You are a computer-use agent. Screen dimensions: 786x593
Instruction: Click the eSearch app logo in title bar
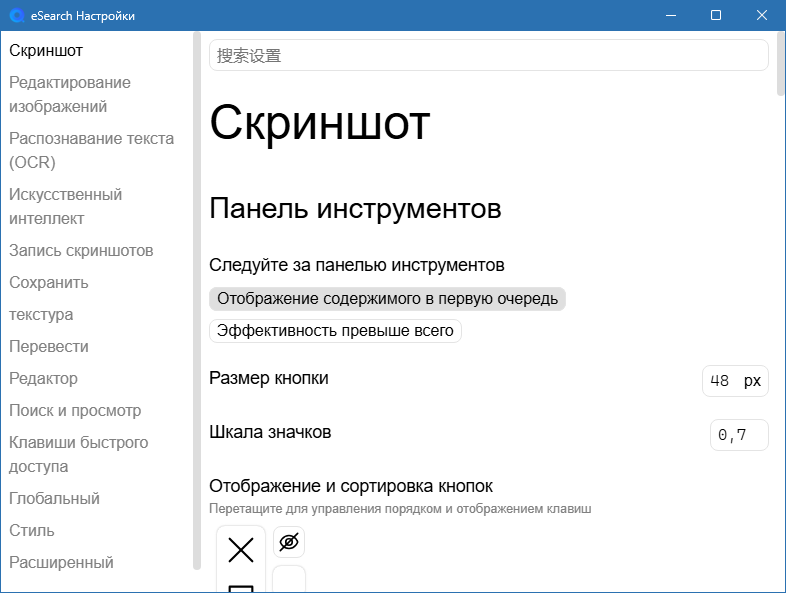17,16
